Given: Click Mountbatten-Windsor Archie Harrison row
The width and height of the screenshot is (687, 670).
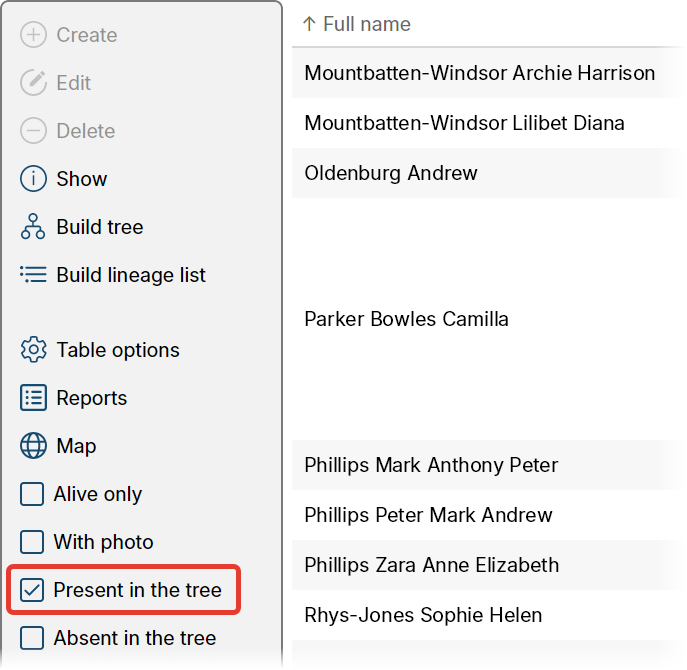Looking at the screenshot, I should coord(479,73).
